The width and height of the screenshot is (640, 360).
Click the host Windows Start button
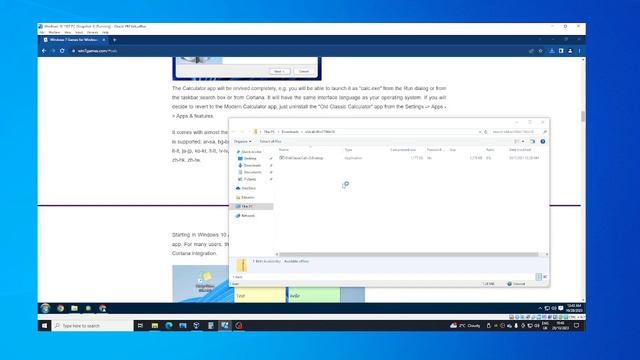click(x=44, y=326)
